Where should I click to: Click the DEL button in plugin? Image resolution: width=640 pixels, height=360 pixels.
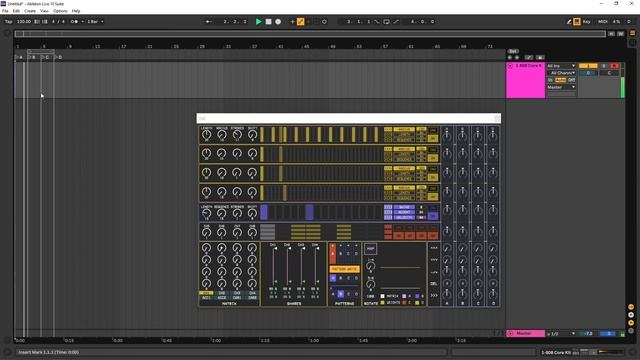pos(433,284)
